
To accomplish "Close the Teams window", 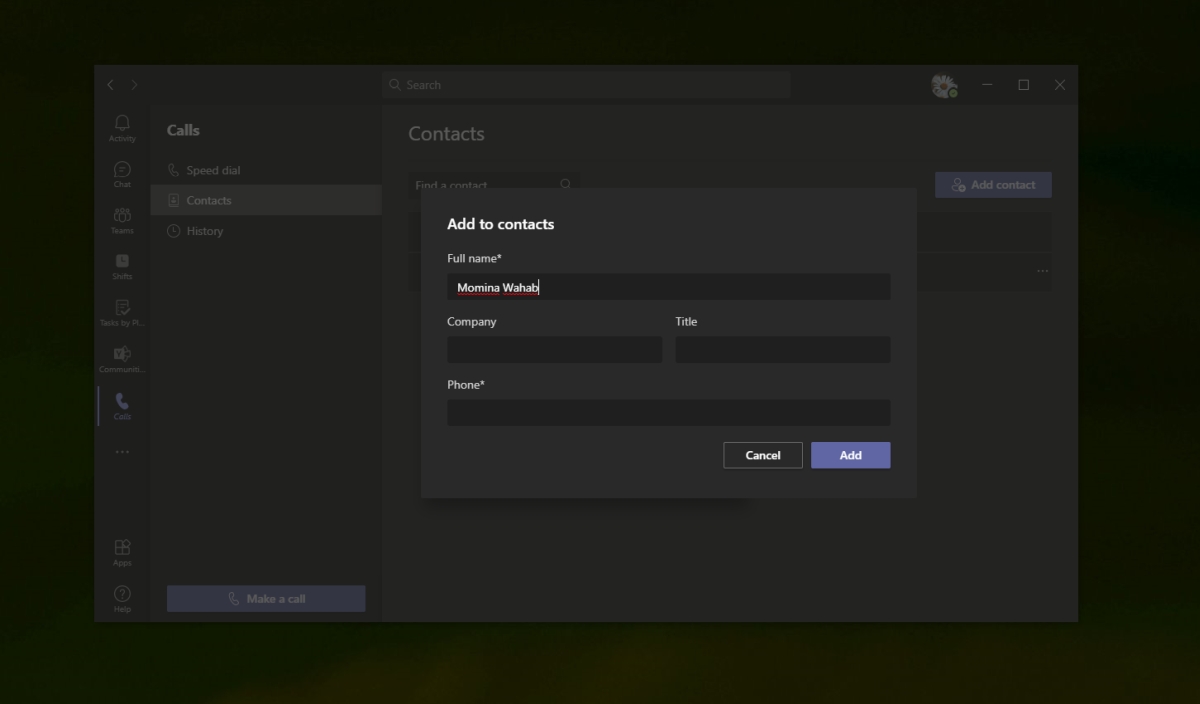I will (1060, 85).
